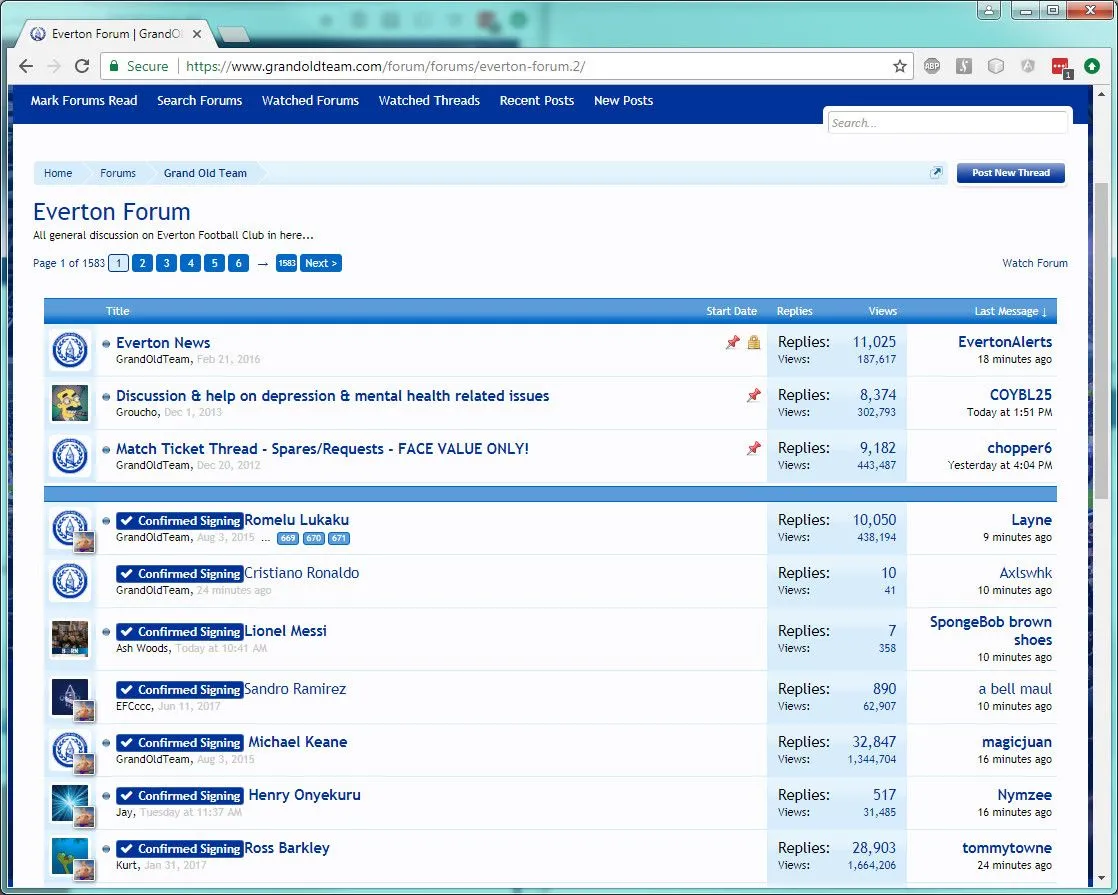This screenshot has height=895, width=1118.
Task: Click the open quick navigation icon
Action: tap(936, 173)
